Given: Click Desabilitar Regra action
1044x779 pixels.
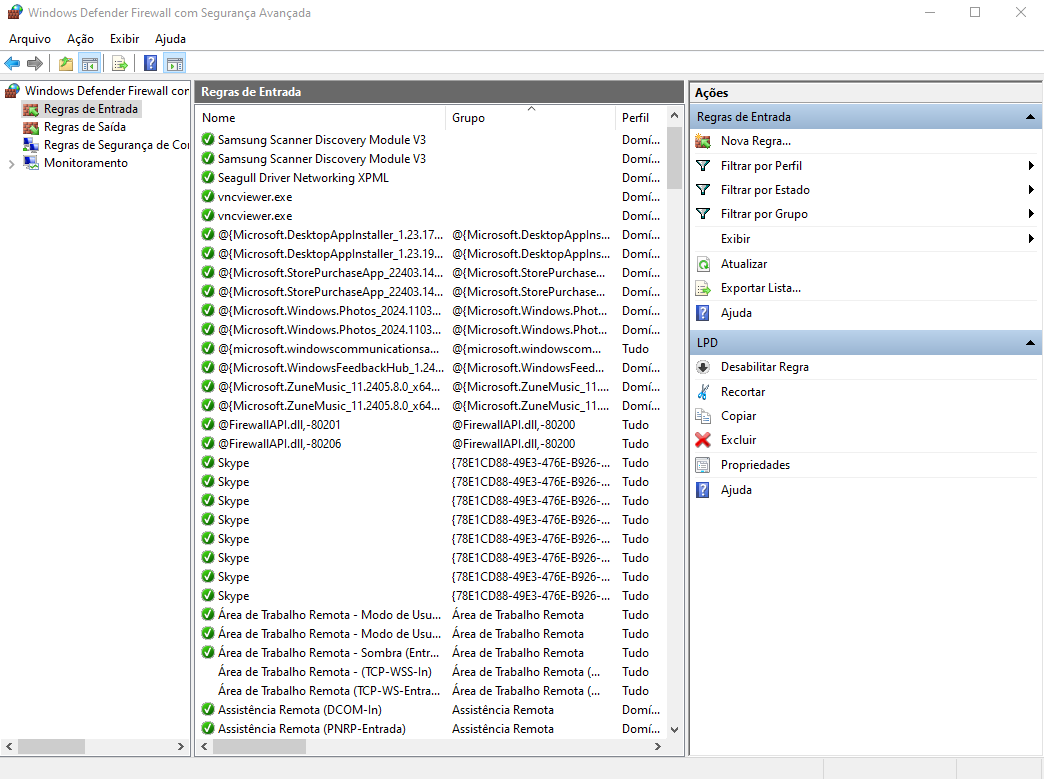Looking at the screenshot, I should pos(764,367).
